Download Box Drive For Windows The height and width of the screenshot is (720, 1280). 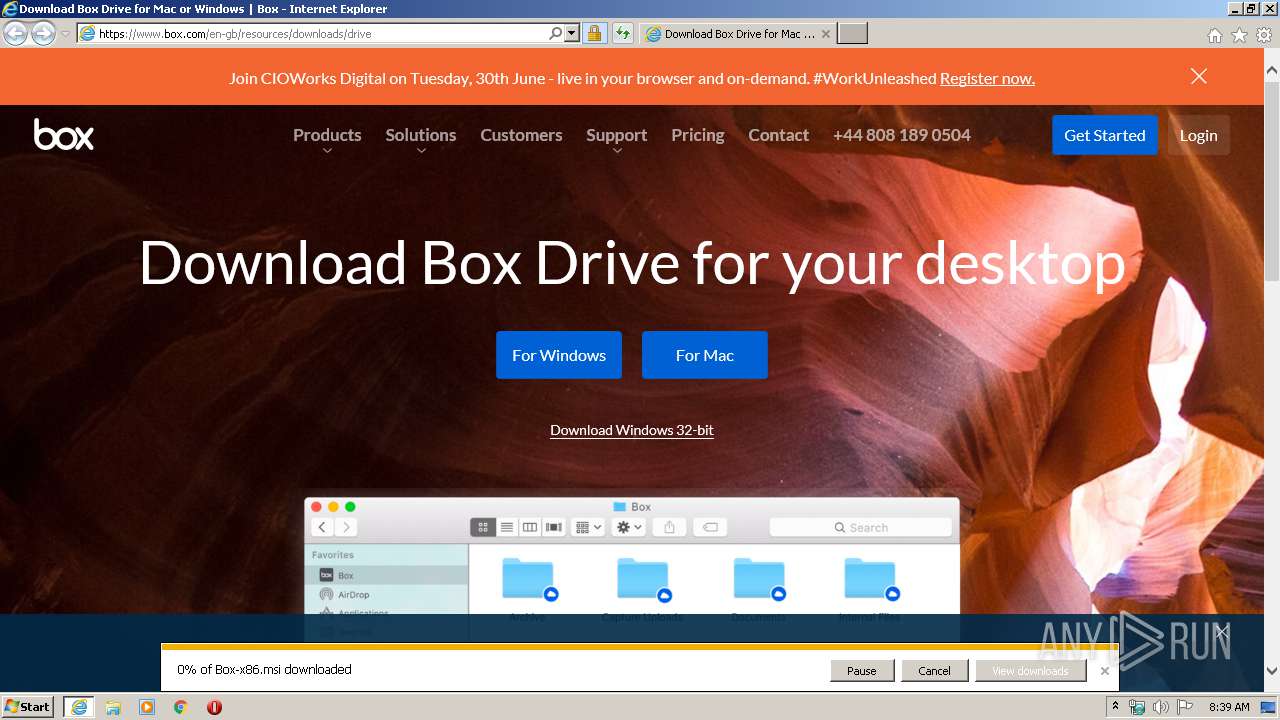tap(559, 355)
